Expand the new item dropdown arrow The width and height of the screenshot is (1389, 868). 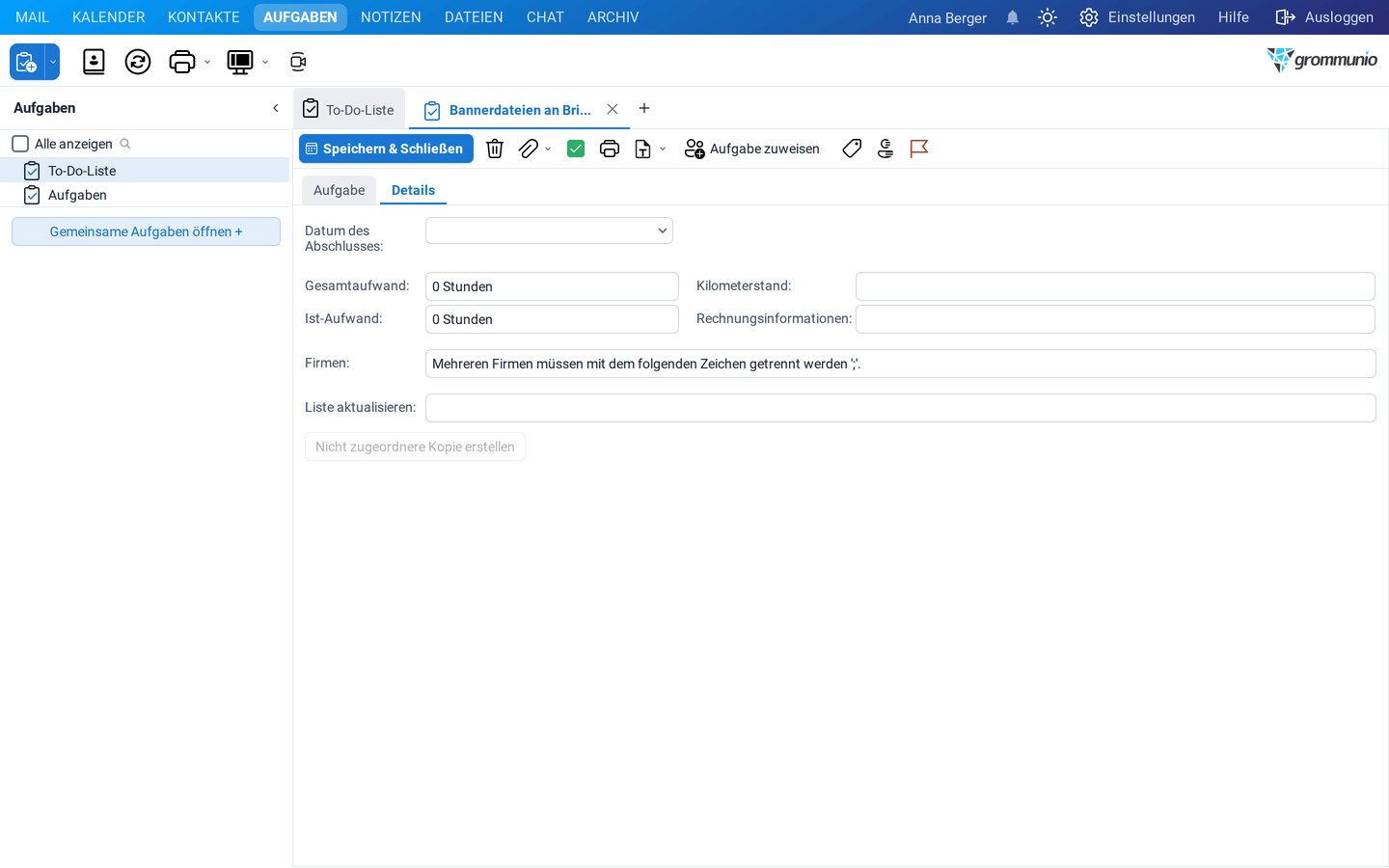tap(53, 62)
